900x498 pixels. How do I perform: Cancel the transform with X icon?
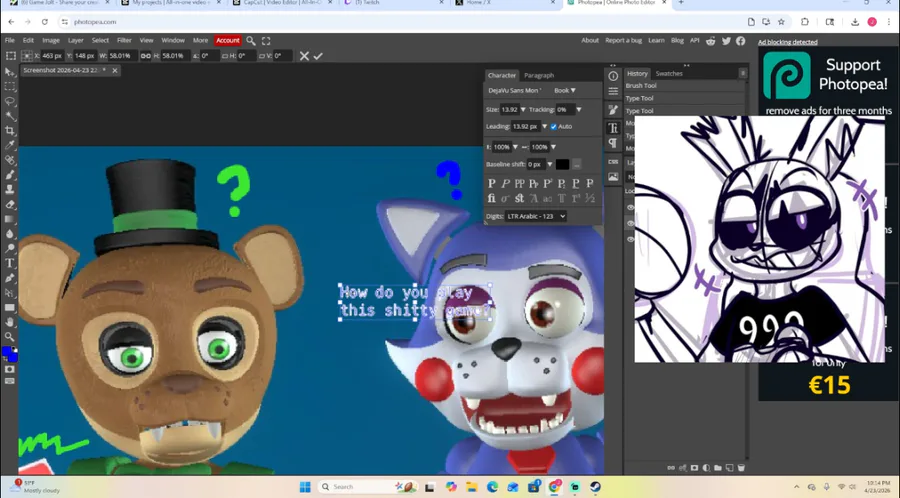point(304,56)
